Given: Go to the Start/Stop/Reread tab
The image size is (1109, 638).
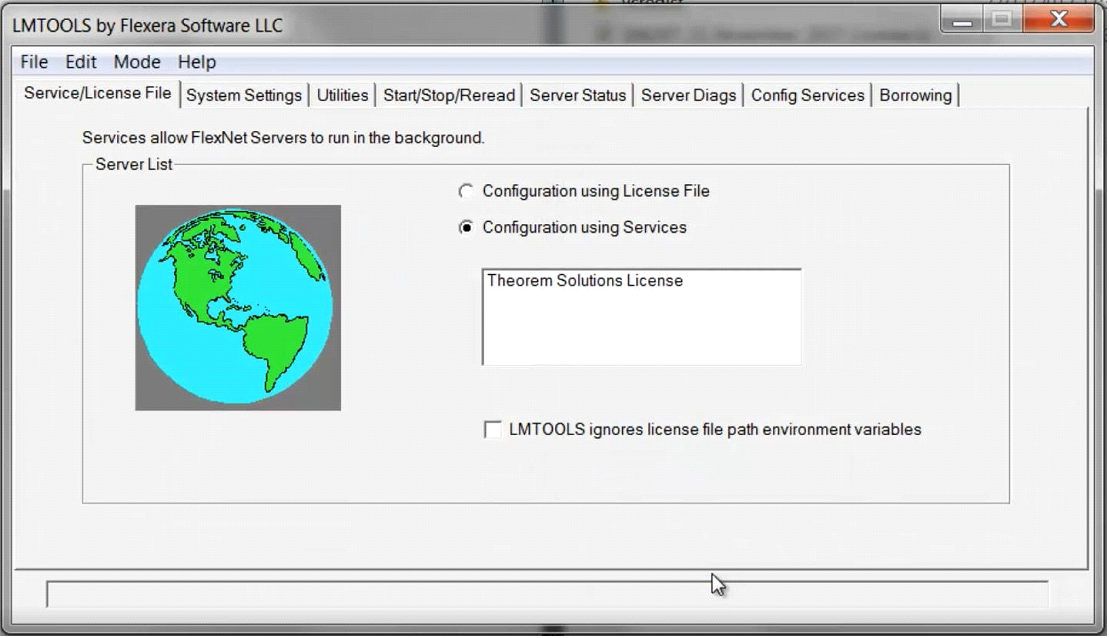Looking at the screenshot, I should (449, 96).
